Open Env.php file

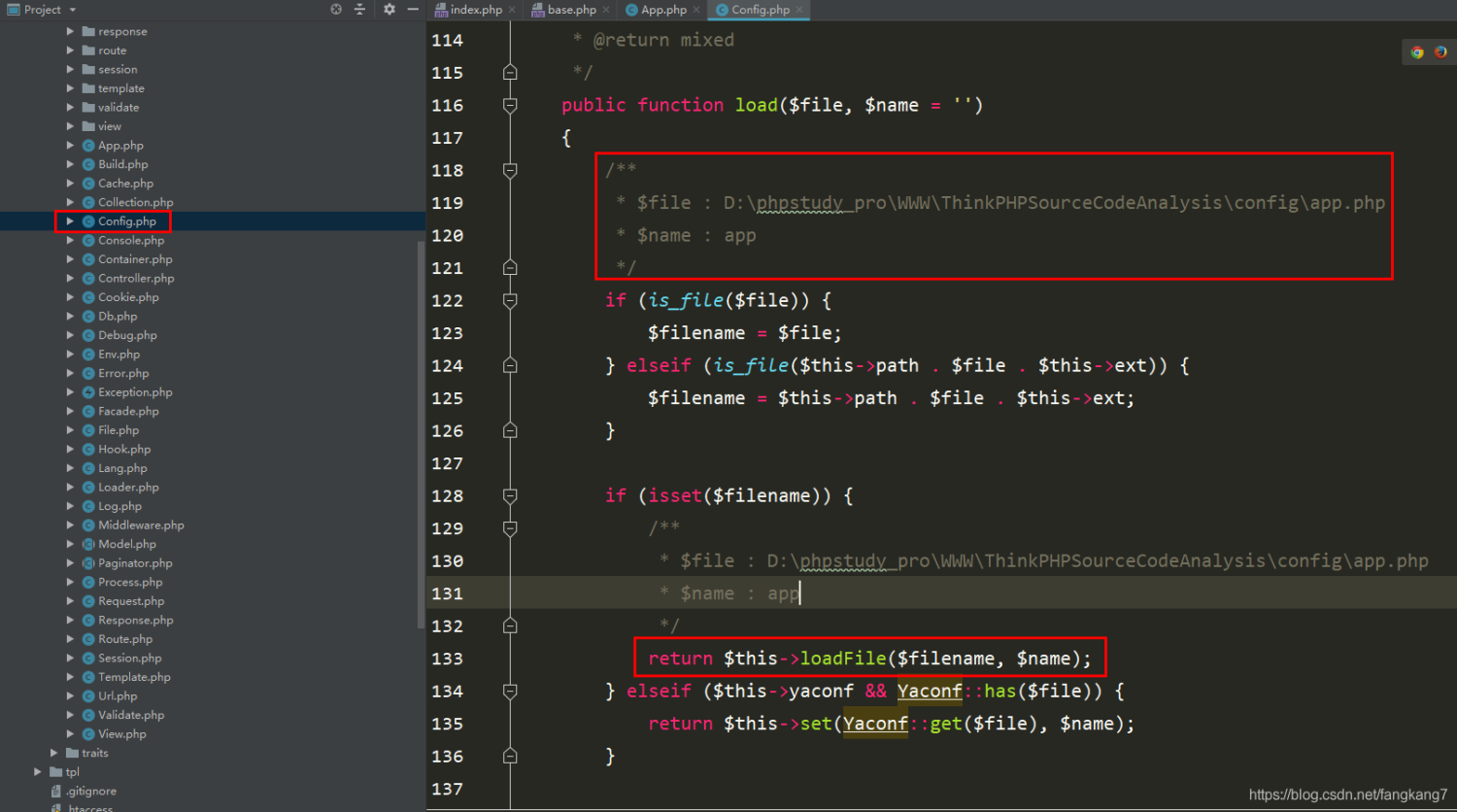[119, 355]
